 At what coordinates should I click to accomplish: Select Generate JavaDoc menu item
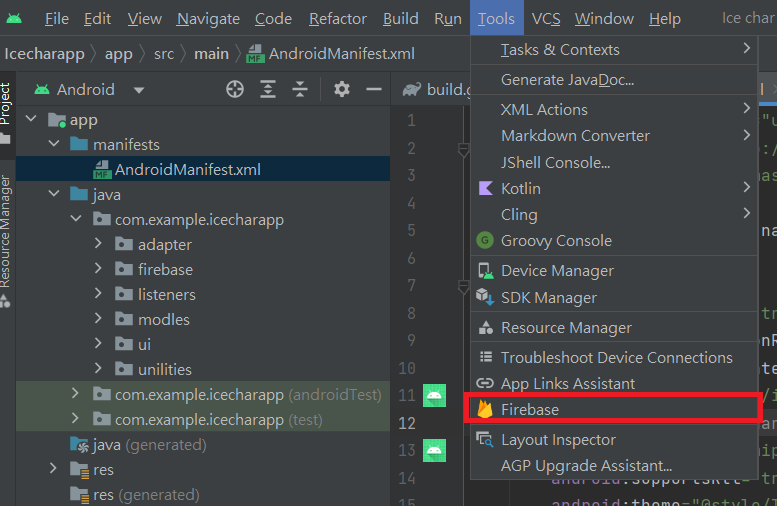click(613, 80)
